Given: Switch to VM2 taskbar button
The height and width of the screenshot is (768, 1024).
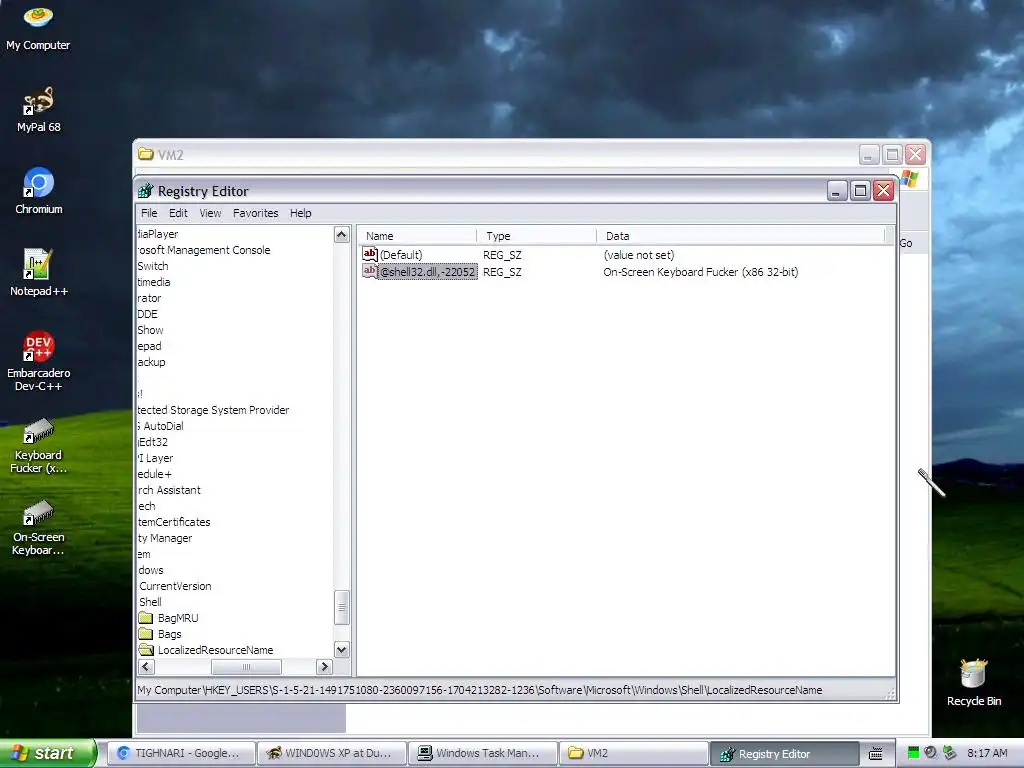Looking at the screenshot, I should [633, 753].
